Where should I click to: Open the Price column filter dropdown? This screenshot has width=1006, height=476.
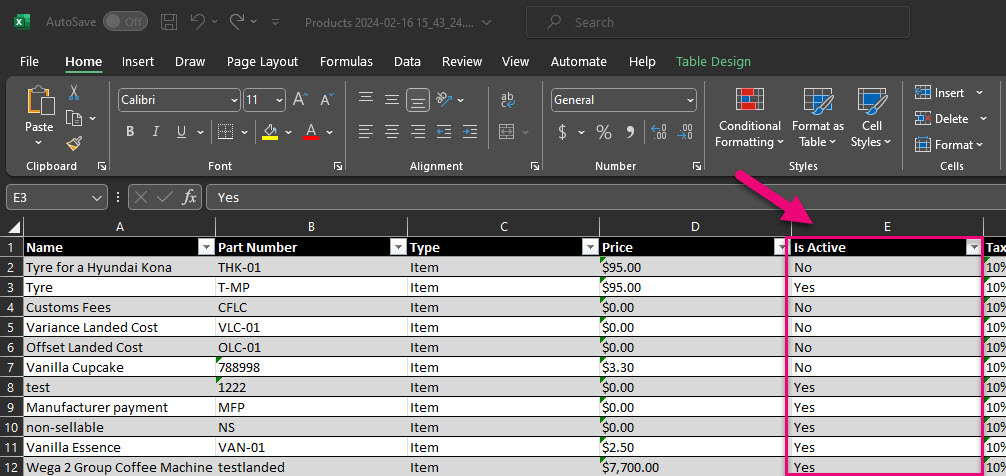point(781,248)
